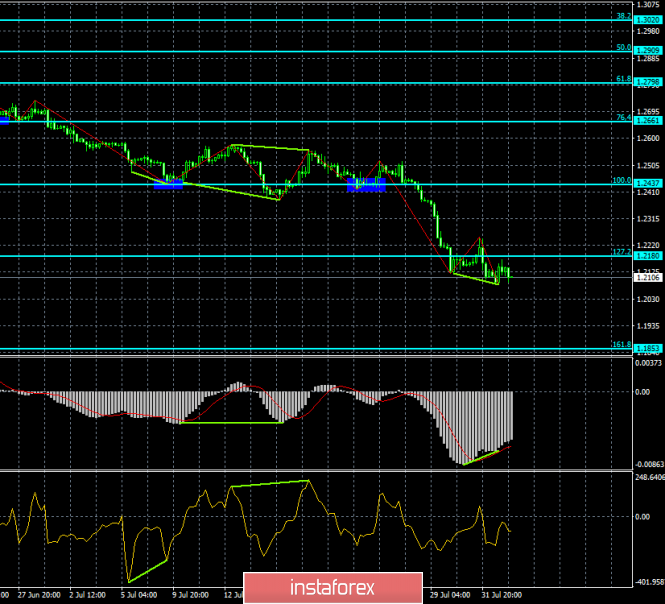
Task: Select the 38.2 Fibonacci level label
Action: tap(623, 16)
